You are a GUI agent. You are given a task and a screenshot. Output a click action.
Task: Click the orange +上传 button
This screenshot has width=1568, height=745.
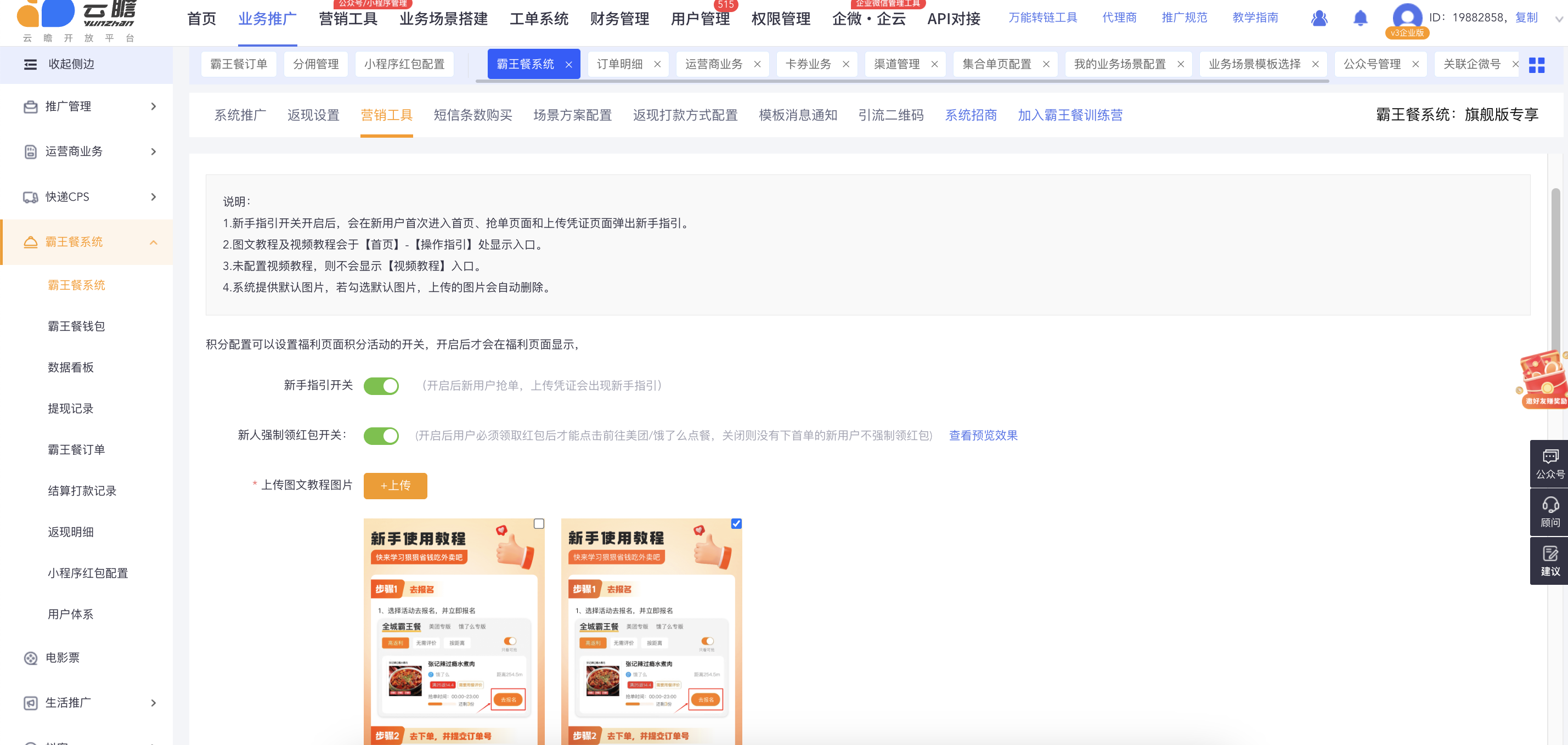tap(395, 485)
